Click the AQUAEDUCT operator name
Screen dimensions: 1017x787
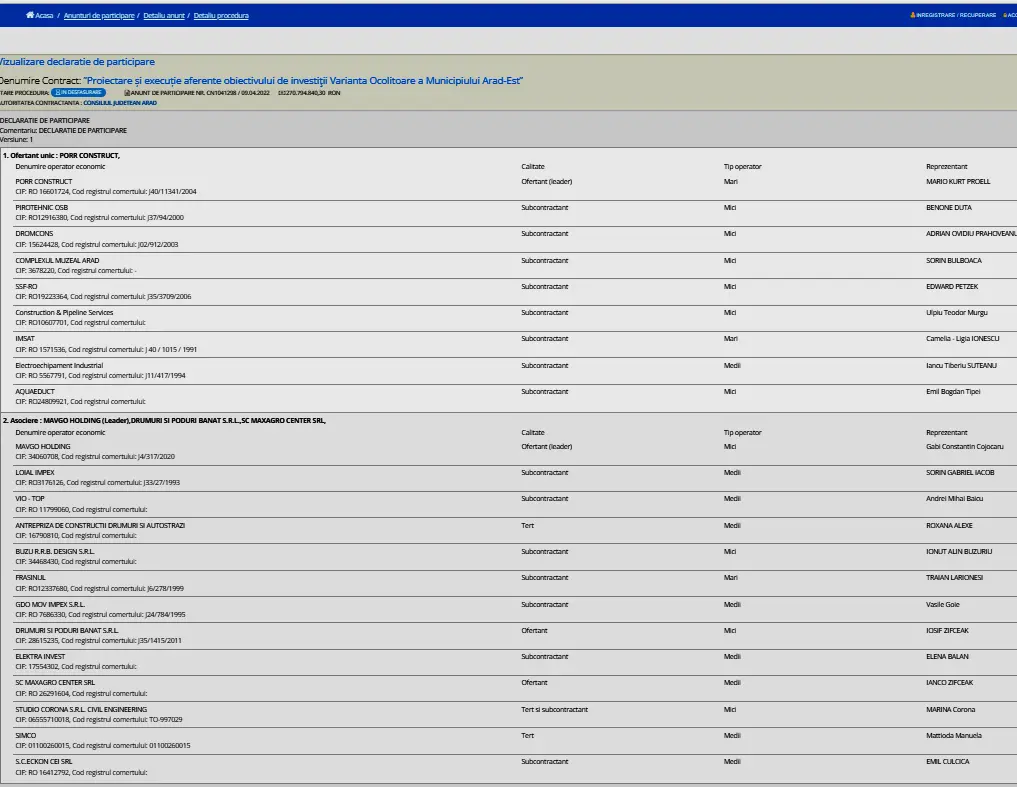[35, 391]
